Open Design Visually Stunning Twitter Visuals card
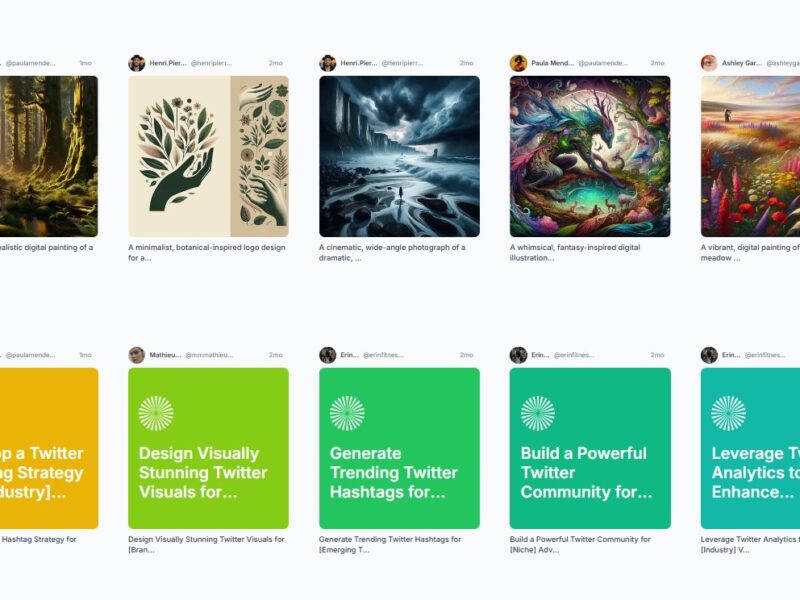This screenshot has height=600, width=800. (208, 448)
